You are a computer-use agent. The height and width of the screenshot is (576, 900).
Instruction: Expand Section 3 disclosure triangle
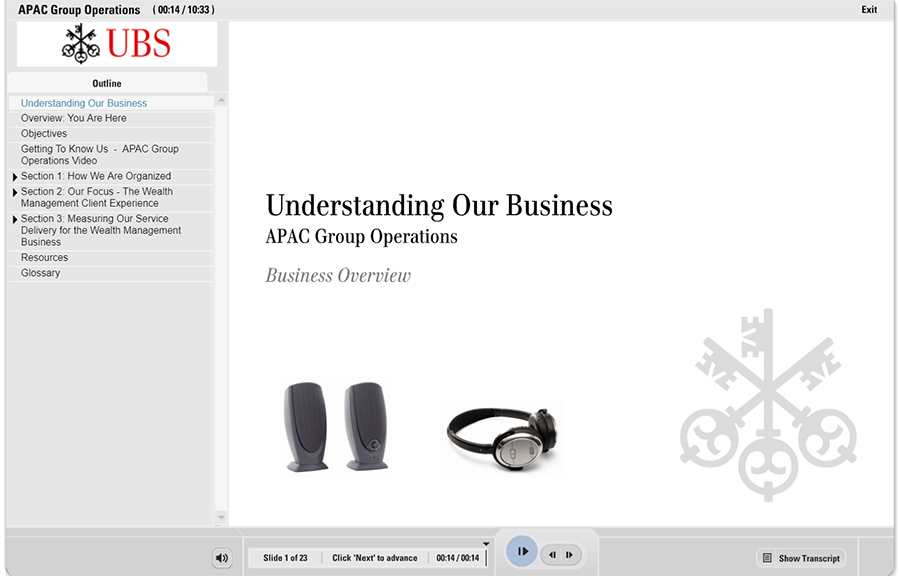tap(15, 219)
